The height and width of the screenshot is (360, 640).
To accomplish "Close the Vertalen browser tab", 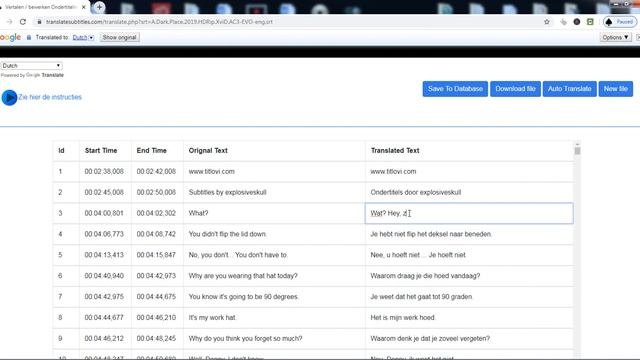I will pyautogui.click(x=84, y=7).
